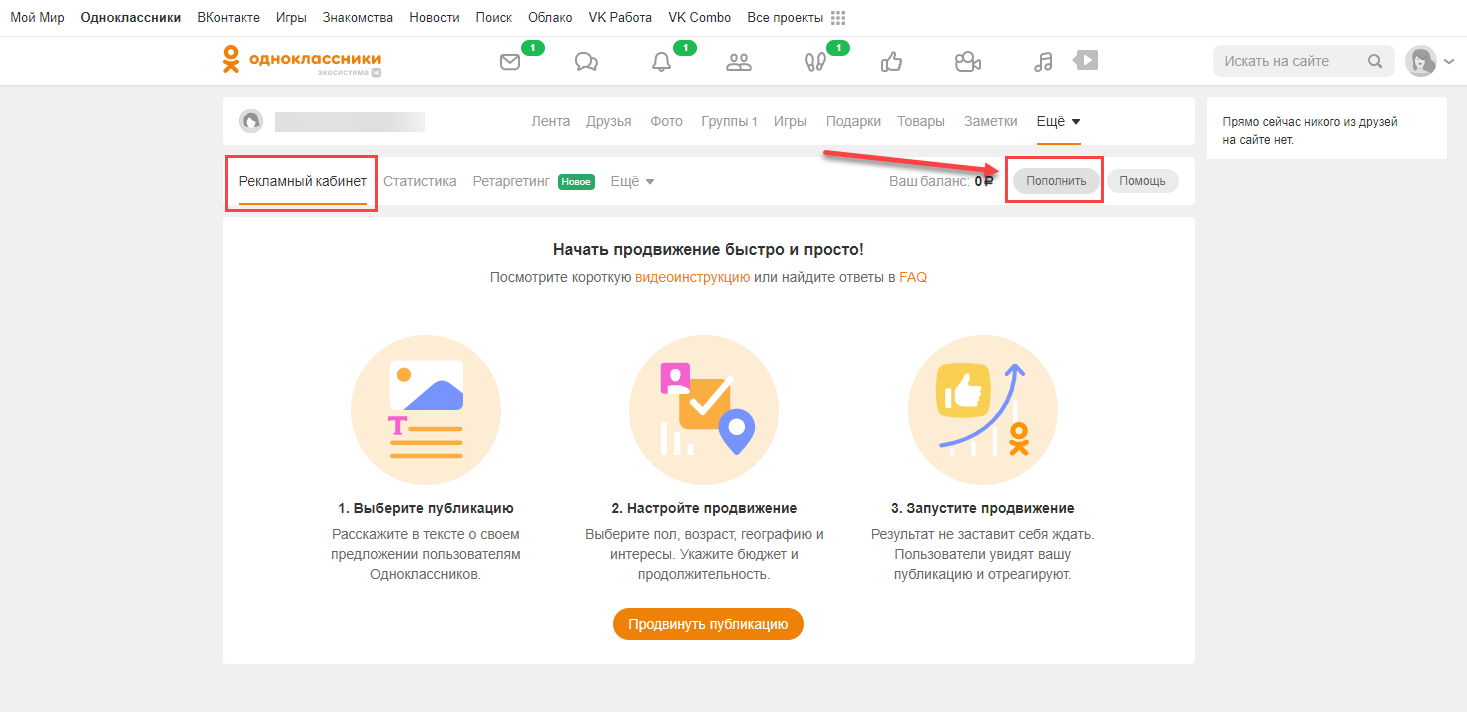Image resolution: width=1467 pixels, height=712 pixels.
Task: Select the 'Рекламный кабинет' tab
Action: 303,181
